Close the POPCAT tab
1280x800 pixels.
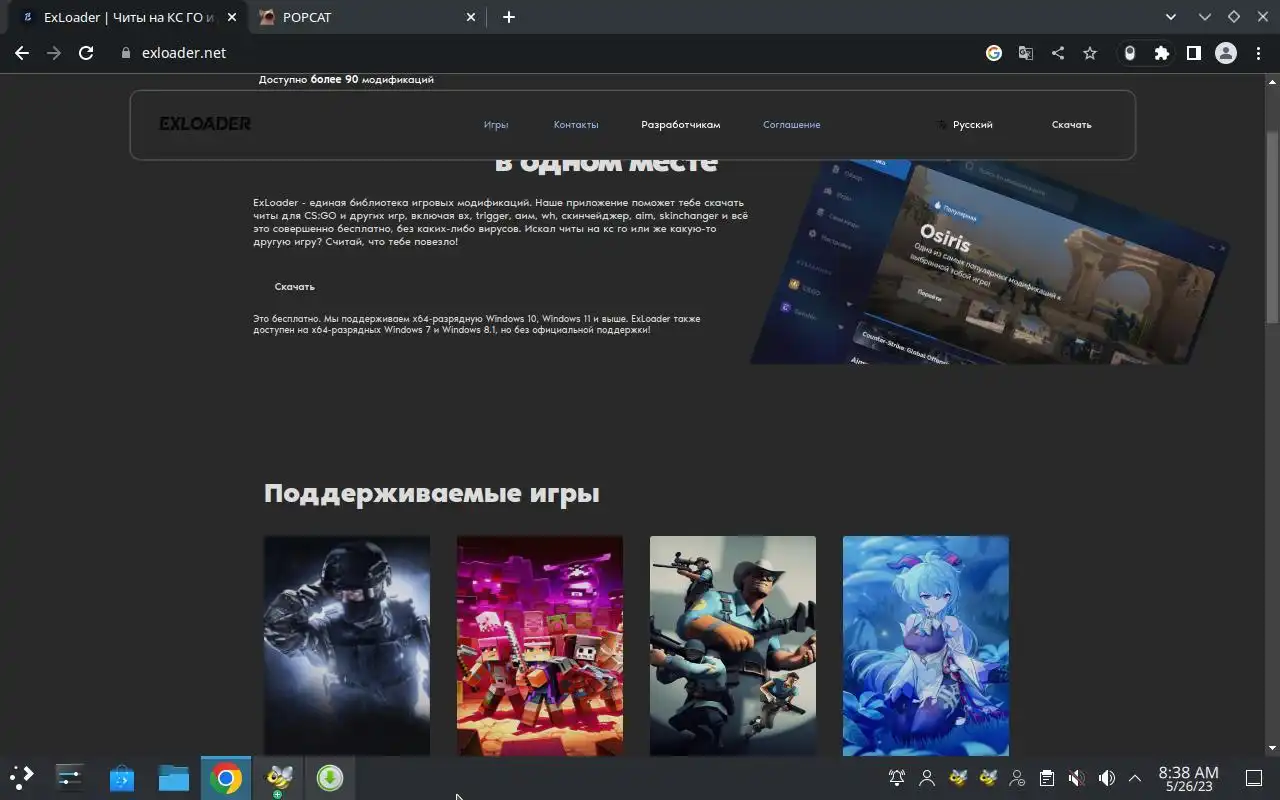(472, 17)
